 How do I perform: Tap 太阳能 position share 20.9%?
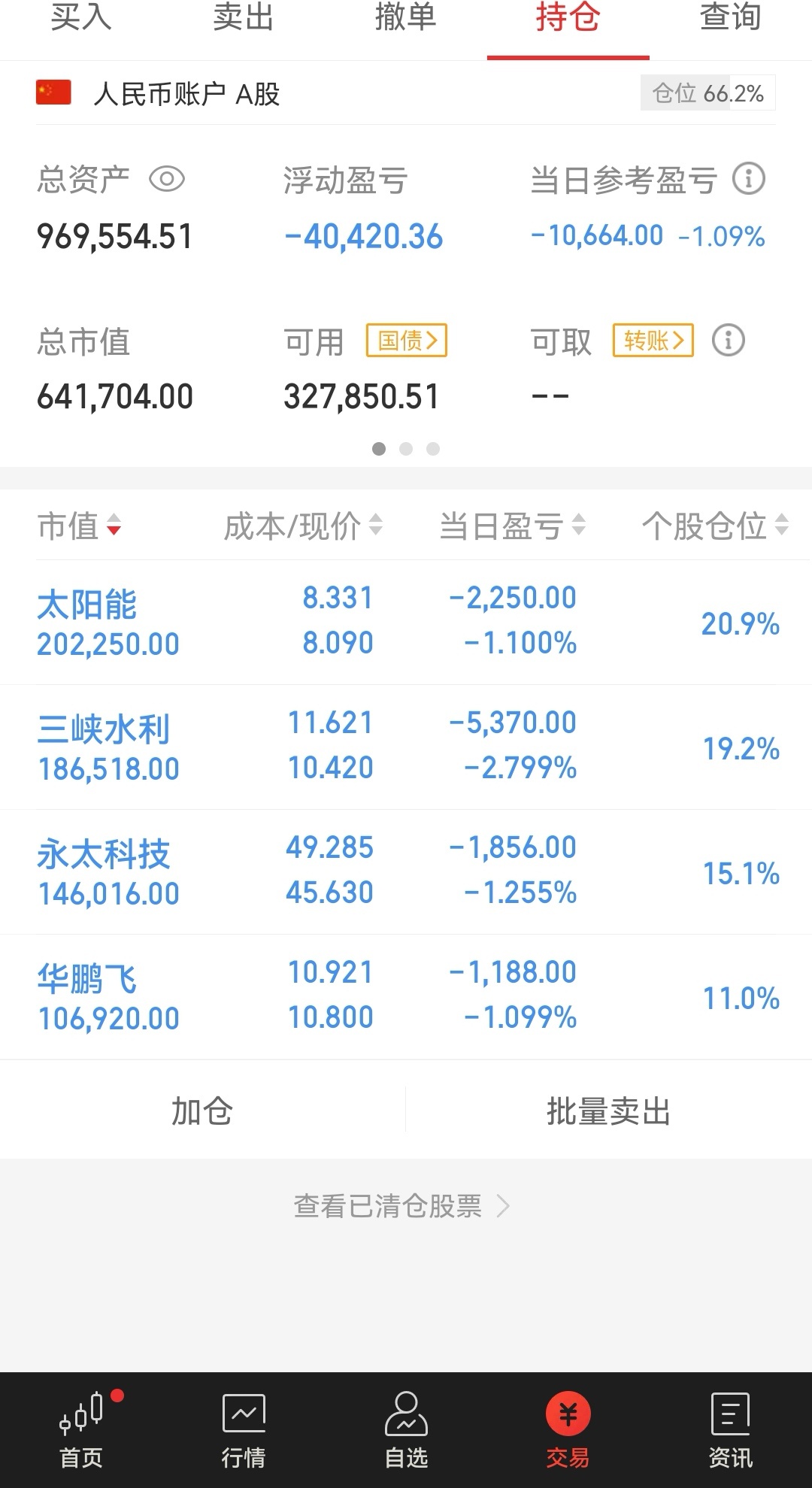pos(741,623)
